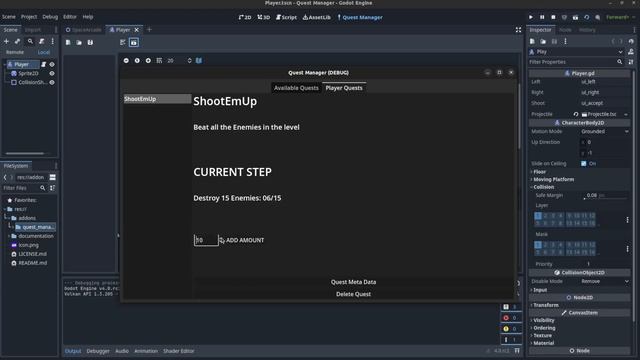The height and width of the screenshot is (360, 640).
Task: Pause the running project
Action: [x=542, y=17]
